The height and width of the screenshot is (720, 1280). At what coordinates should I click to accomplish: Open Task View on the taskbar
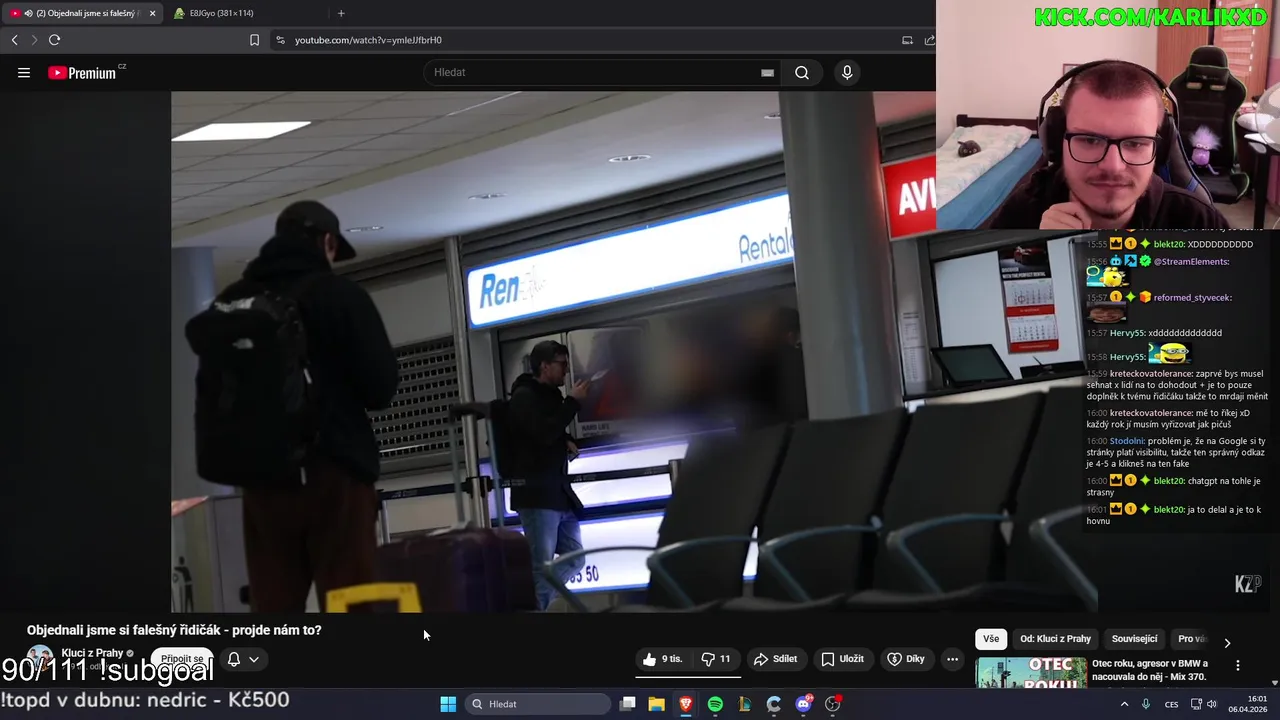pos(627,704)
